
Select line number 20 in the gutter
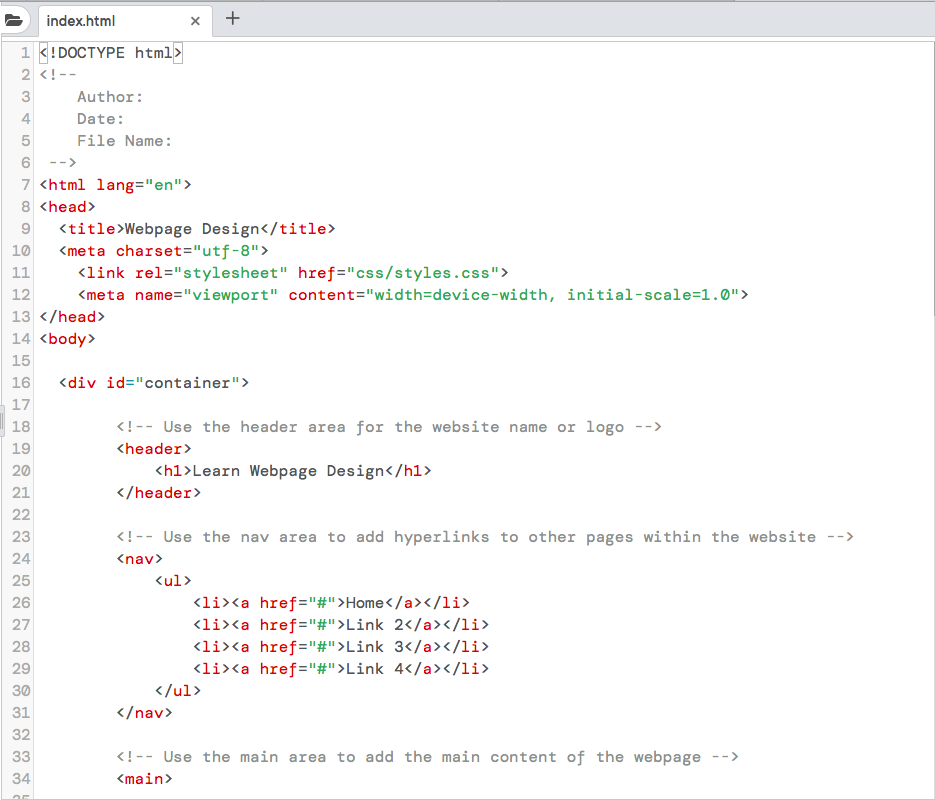point(21,470)
